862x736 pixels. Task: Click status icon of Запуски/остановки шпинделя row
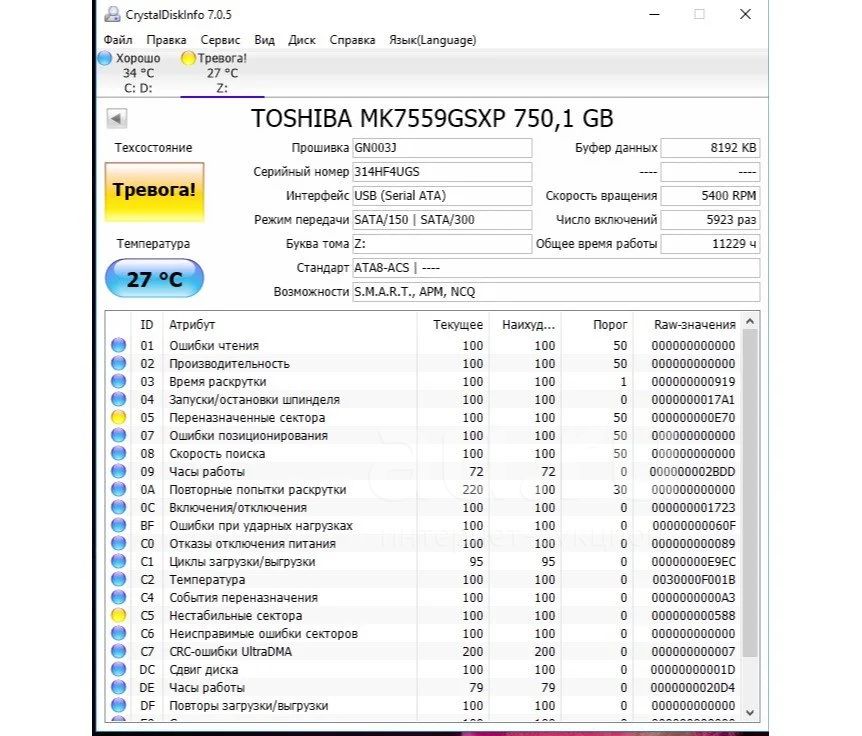click(x=119, y=399)
